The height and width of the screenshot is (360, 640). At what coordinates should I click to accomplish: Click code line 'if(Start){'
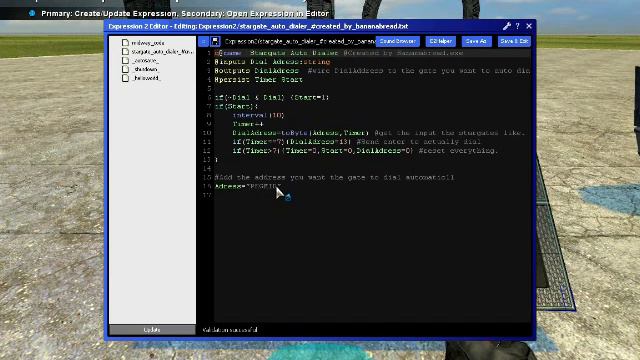pos(236,106)
